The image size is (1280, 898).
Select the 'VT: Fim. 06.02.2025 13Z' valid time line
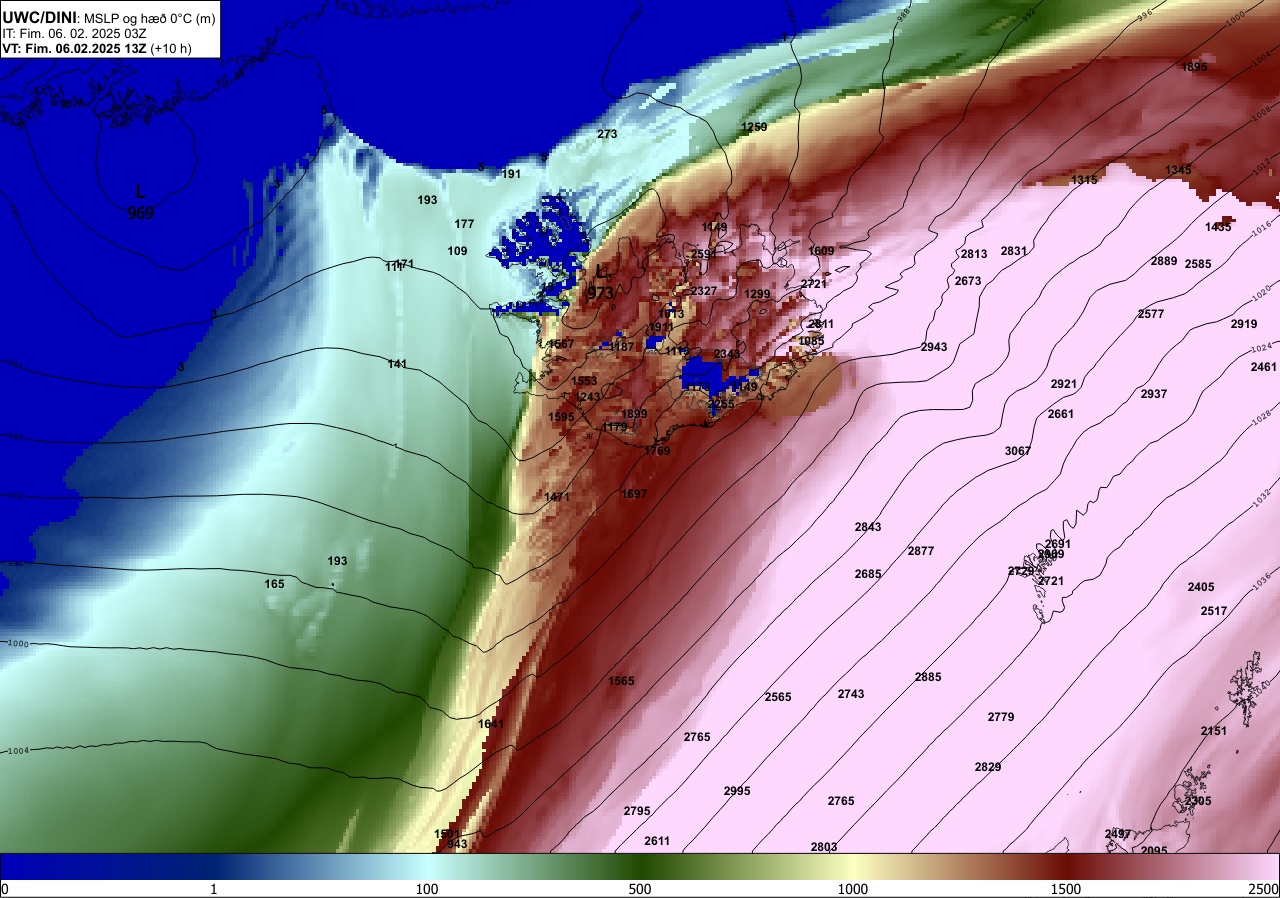click(75, 48)
